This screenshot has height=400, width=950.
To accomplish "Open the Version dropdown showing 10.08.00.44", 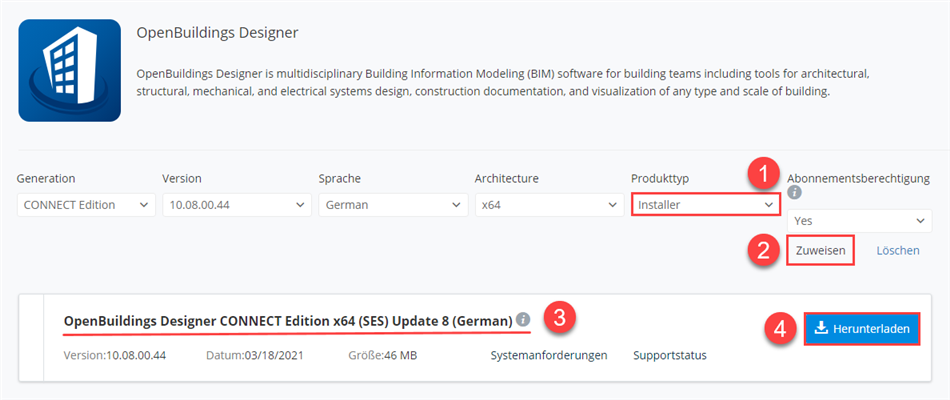I will point(237,205).
